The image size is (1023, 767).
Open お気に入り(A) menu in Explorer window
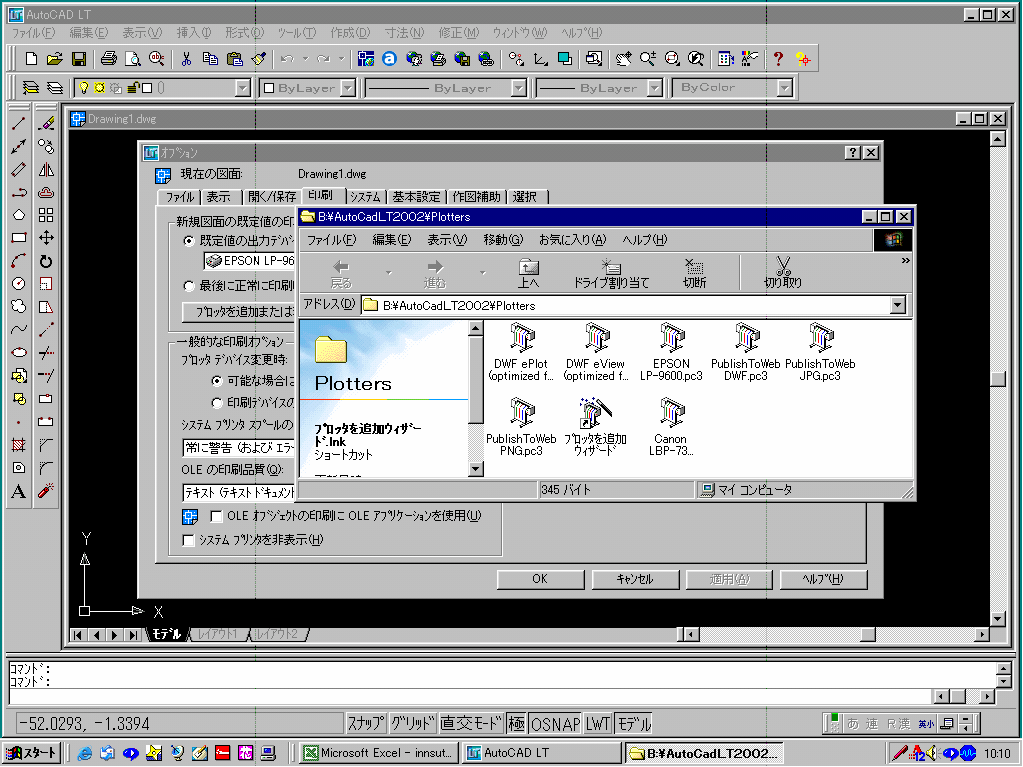[x=572, y=240]
